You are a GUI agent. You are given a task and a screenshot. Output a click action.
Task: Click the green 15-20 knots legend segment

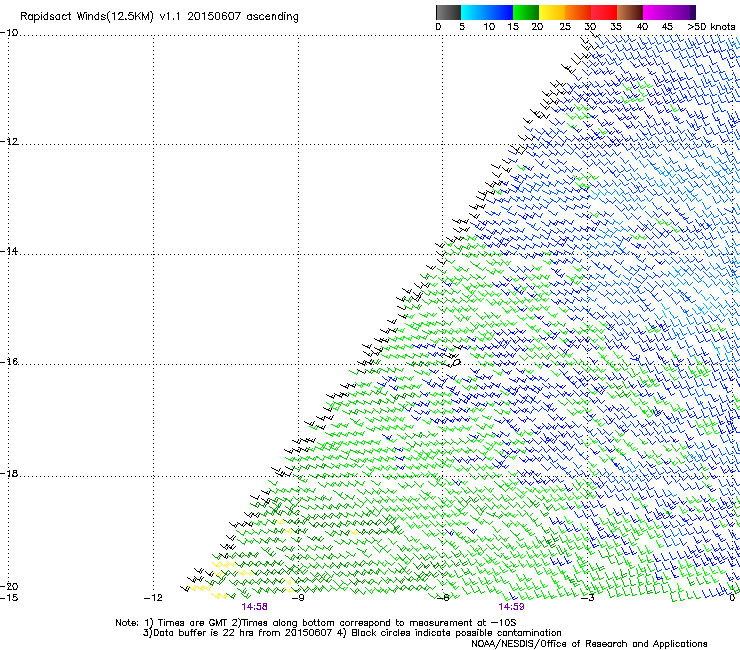tap(526, 12)
